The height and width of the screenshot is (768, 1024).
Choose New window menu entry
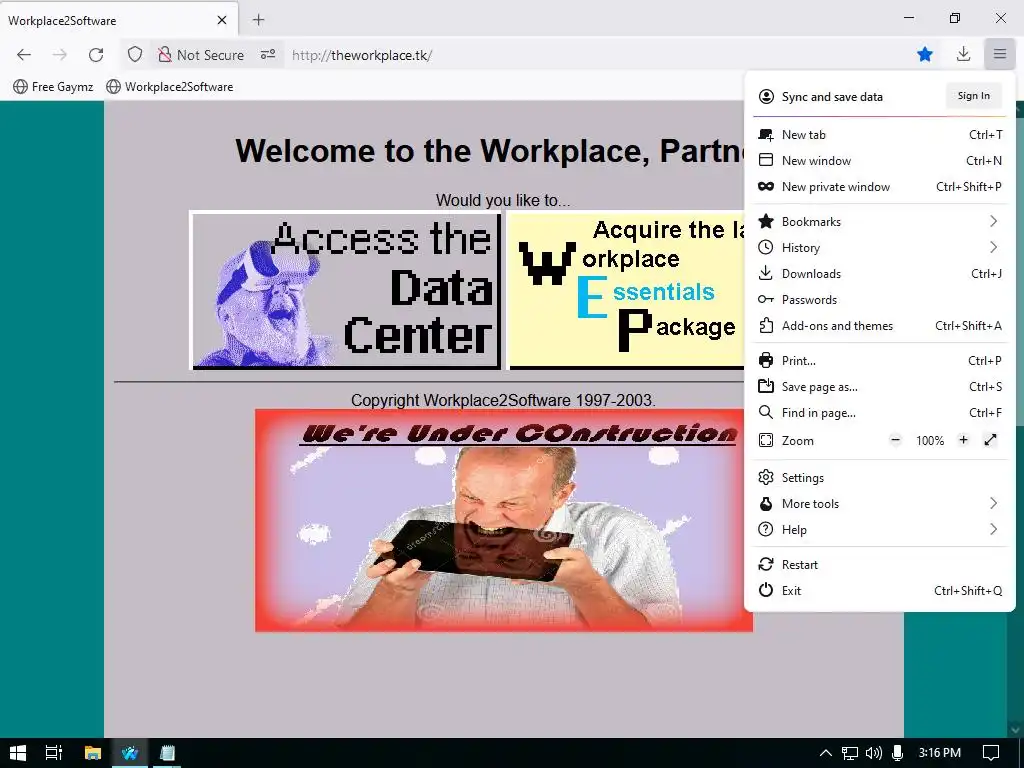coord(880,161)
